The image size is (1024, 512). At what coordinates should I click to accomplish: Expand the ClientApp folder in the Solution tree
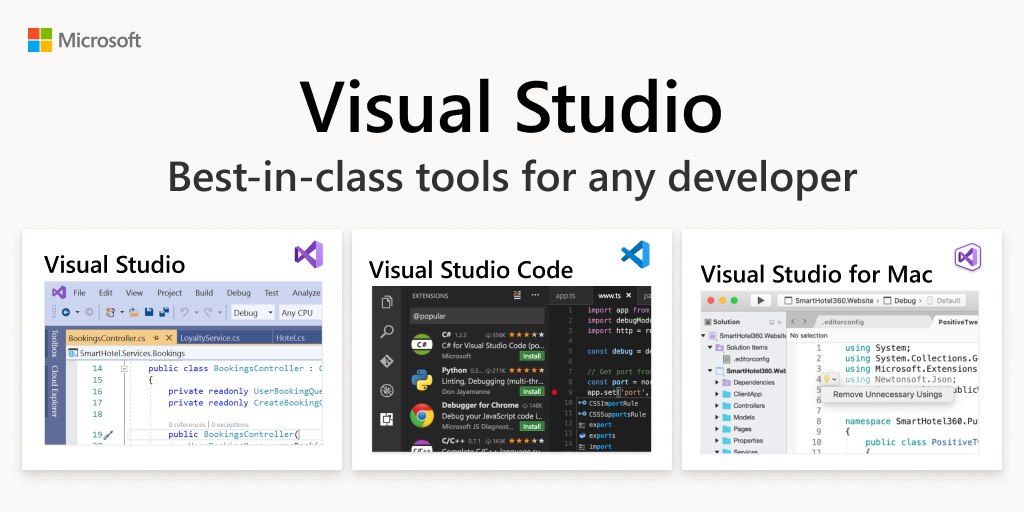tap(717, 394)
